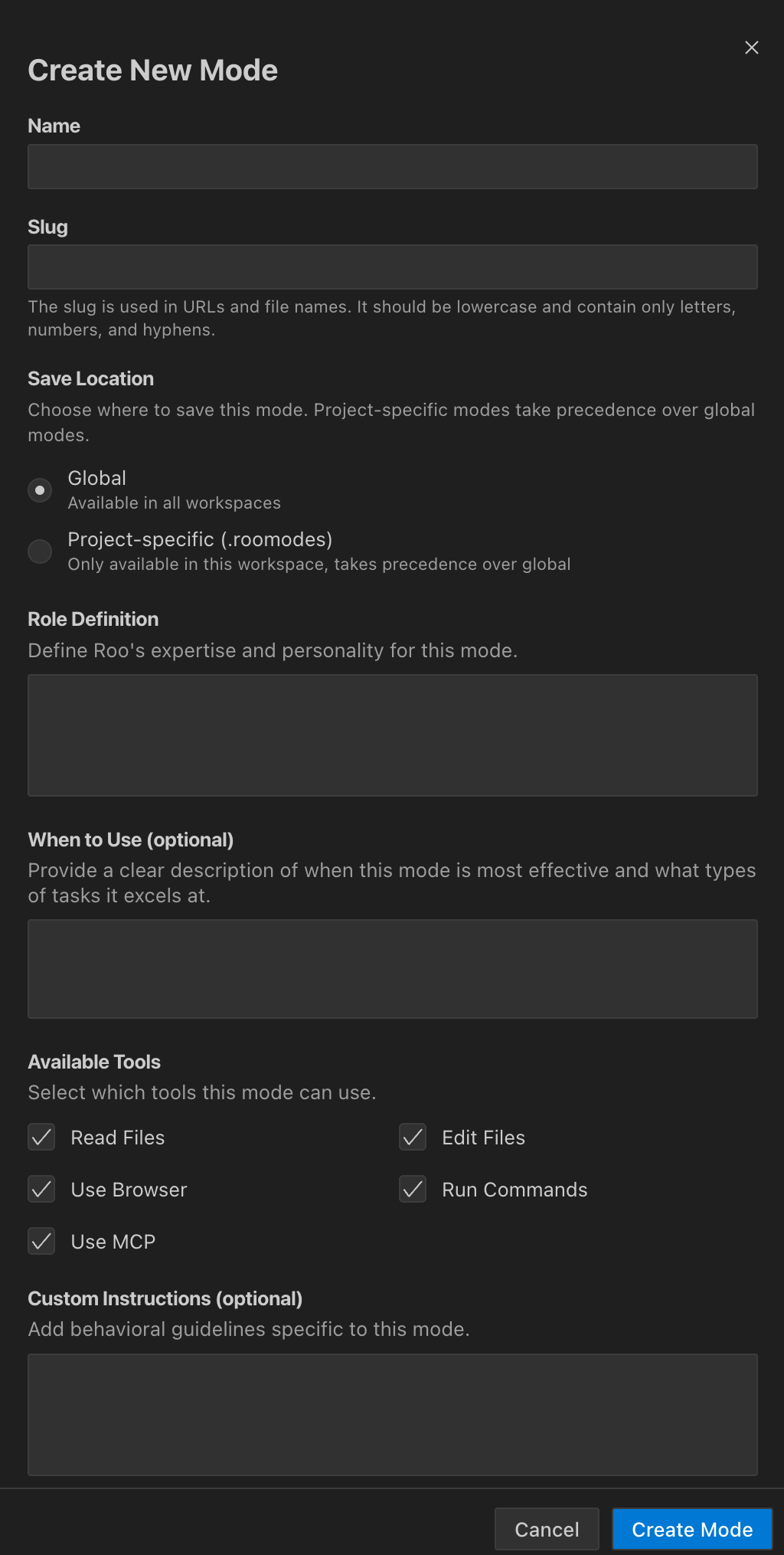This screenshot has height=1555, width=784.
Task: Click the Use MCP label
Action: click(113, 1242)
